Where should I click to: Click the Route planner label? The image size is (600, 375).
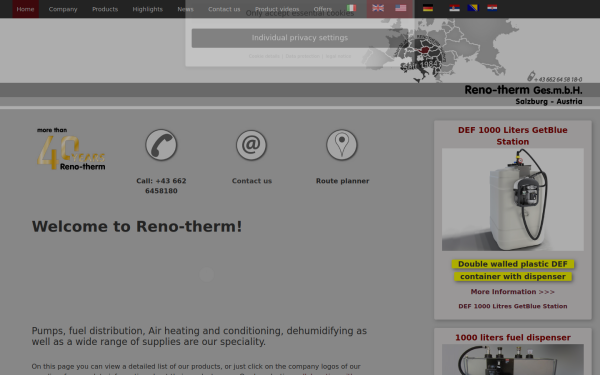click(x=342, y=181)
